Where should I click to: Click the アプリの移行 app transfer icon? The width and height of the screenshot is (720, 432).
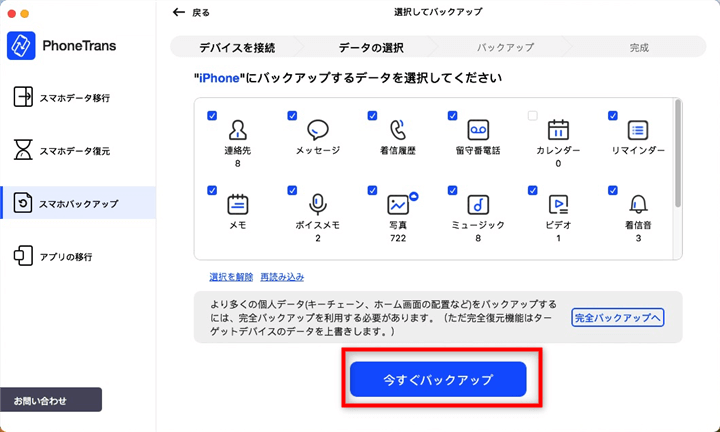click(x=22, y=256)
